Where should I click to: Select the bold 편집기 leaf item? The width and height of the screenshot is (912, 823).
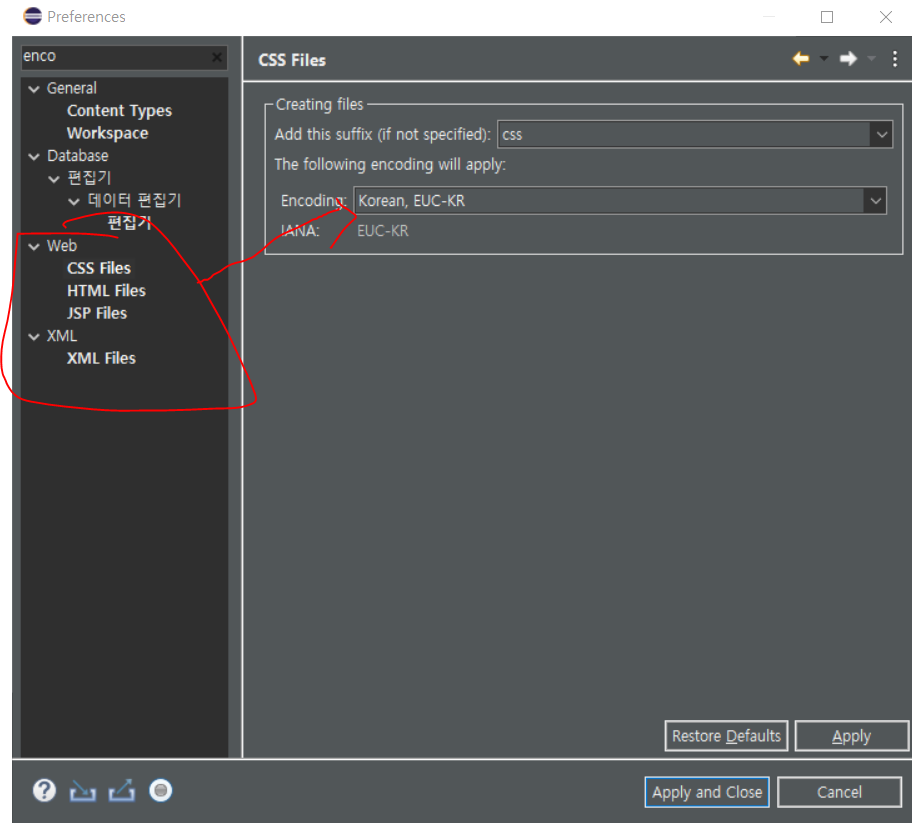point(129,222)
